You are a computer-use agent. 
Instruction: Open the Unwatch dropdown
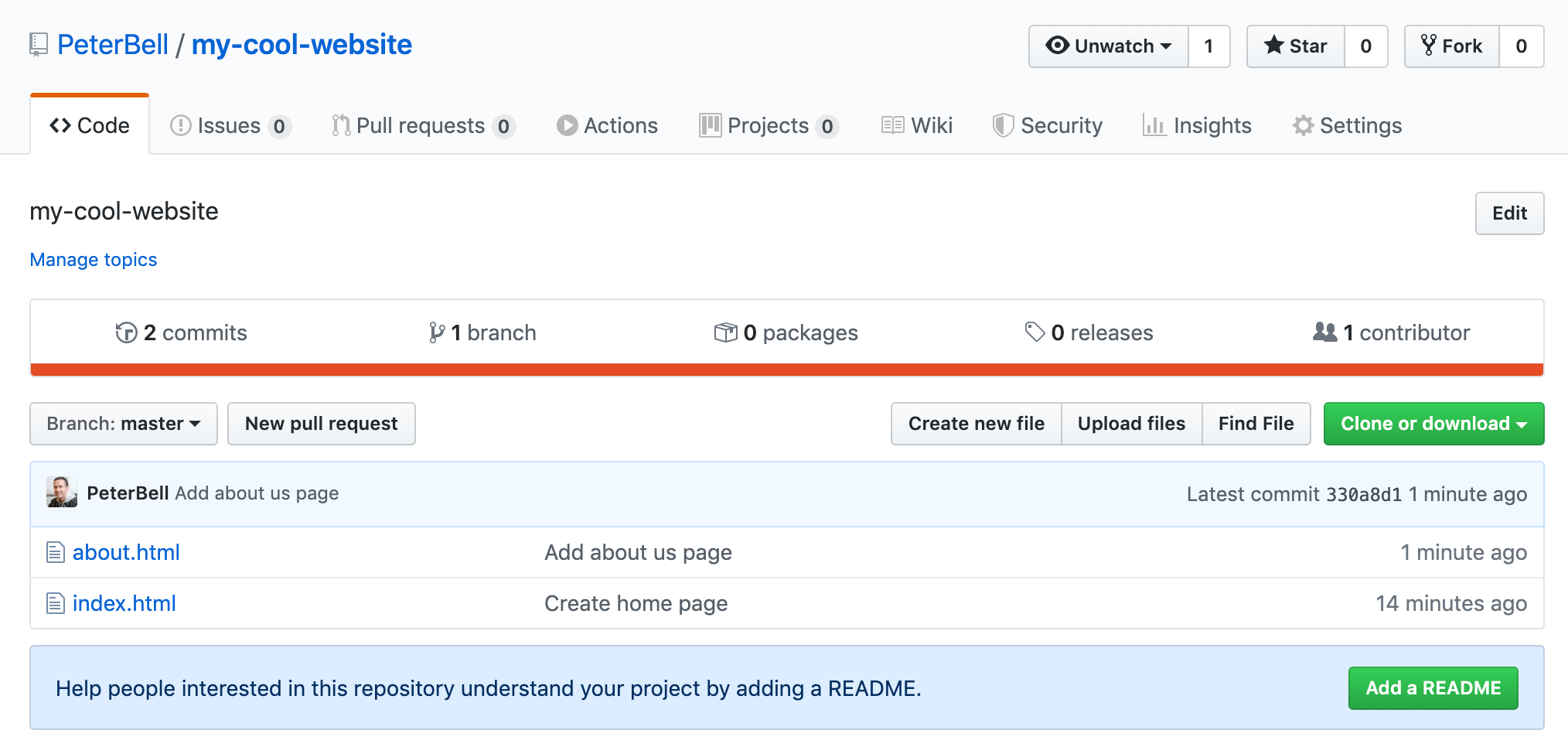(1108, 46)
